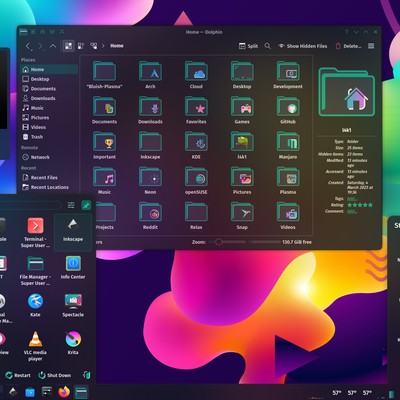Open the GitHub folder
This screenshot has width=400, height=400.
tap(288, 110)
